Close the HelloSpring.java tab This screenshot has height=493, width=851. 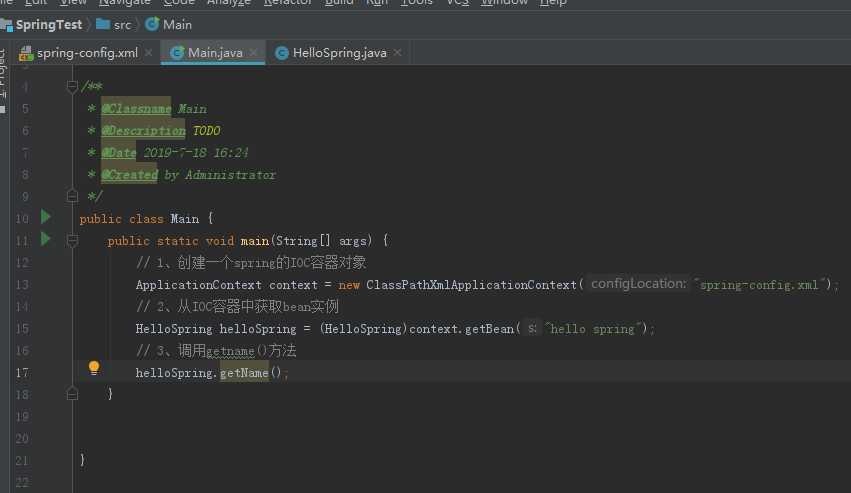pyautogui.click(x=397, y=53)
